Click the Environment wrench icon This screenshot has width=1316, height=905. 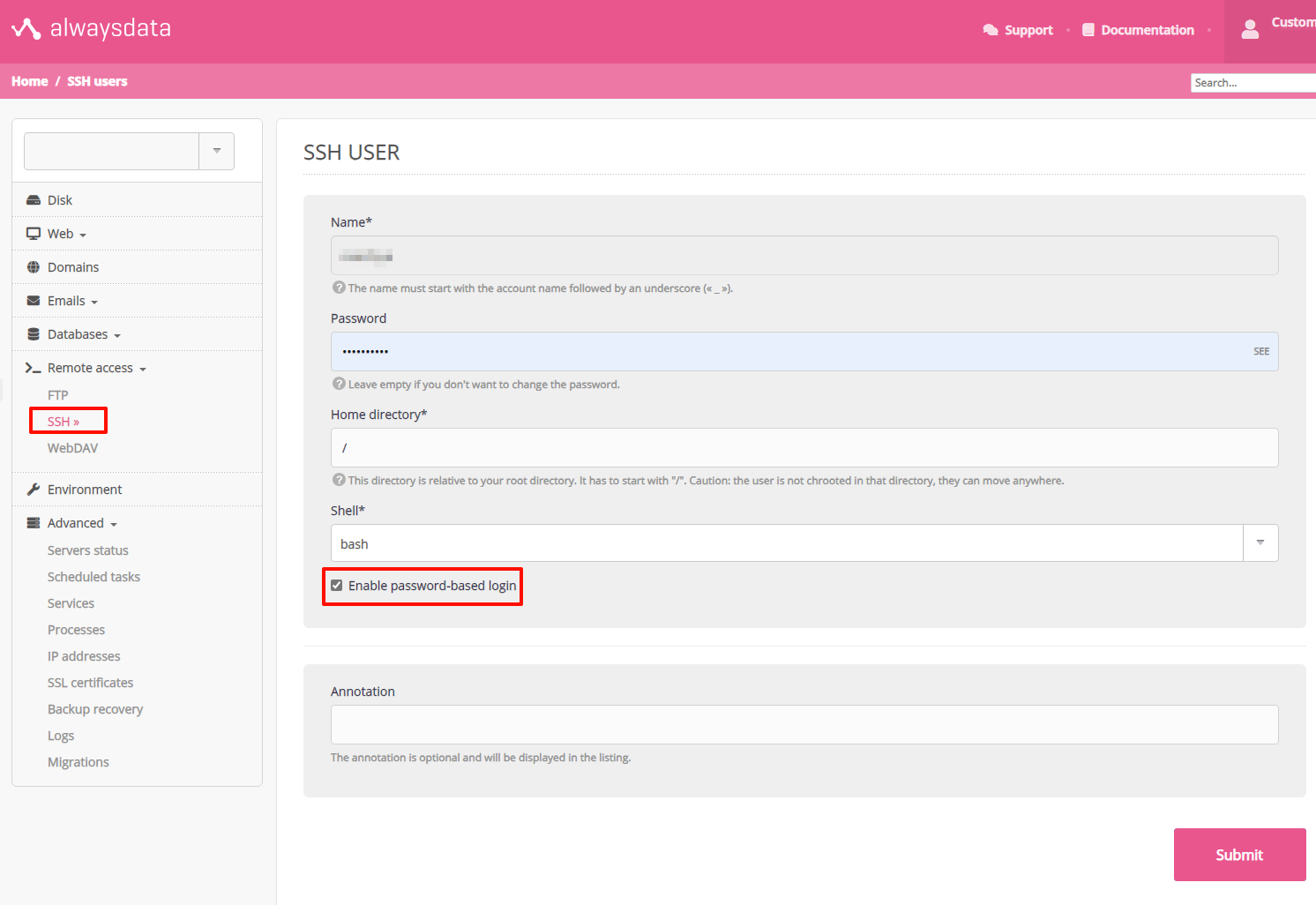tap(34, 490)
